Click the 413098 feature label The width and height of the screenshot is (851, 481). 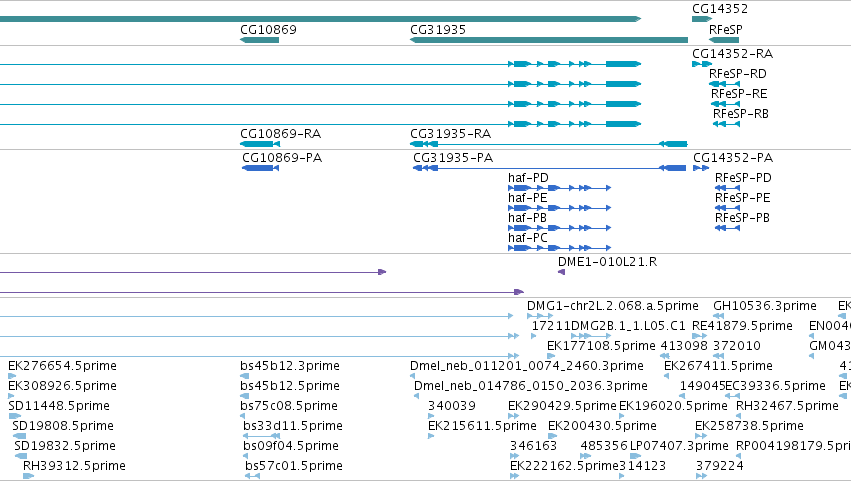[x=684, y=346]
